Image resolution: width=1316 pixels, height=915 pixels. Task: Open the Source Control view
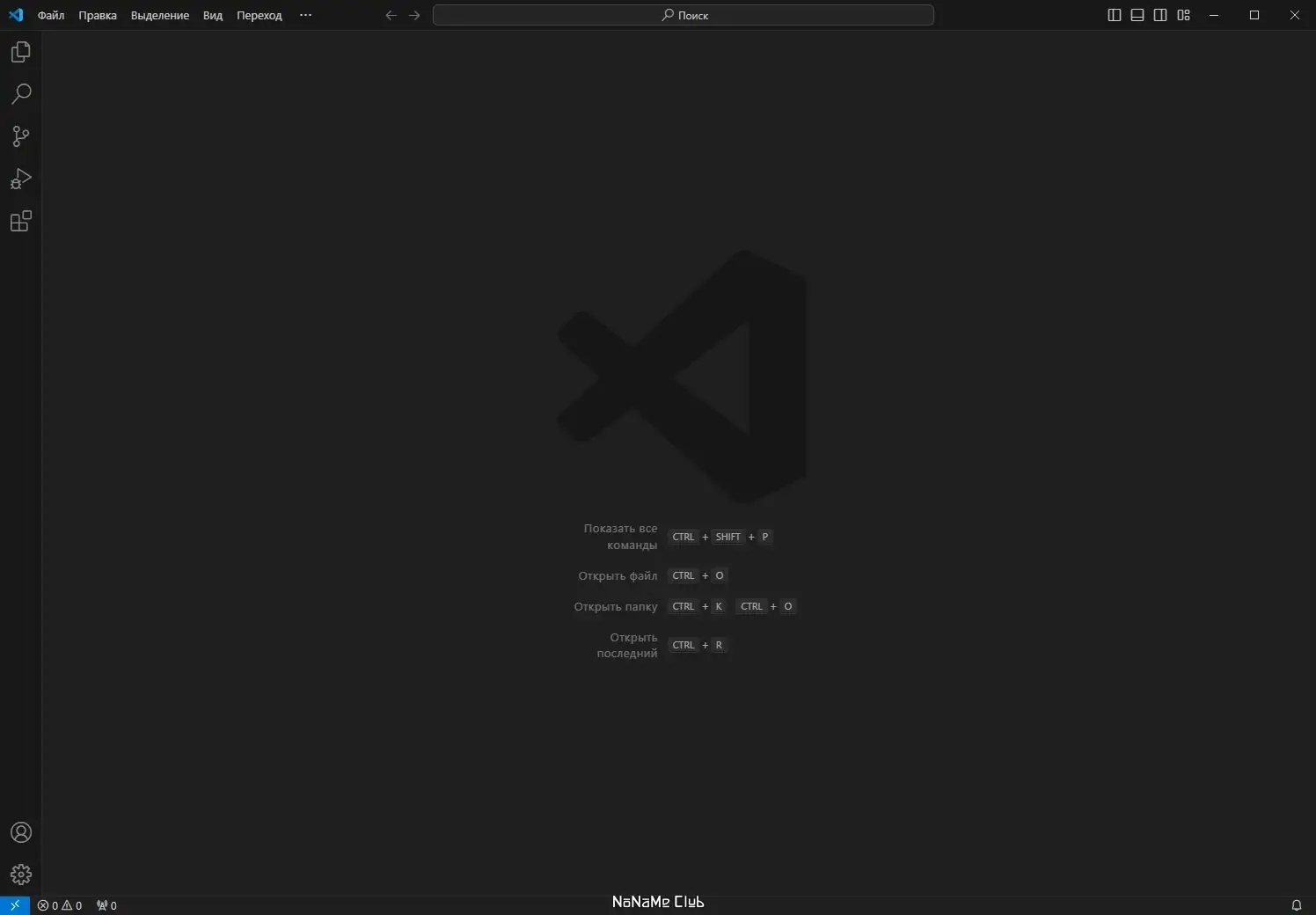pos(21,136)
